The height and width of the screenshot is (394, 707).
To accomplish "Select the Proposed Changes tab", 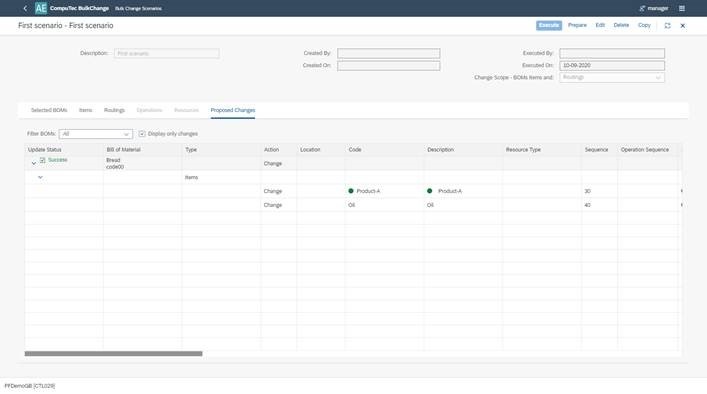I will point(233,110).
